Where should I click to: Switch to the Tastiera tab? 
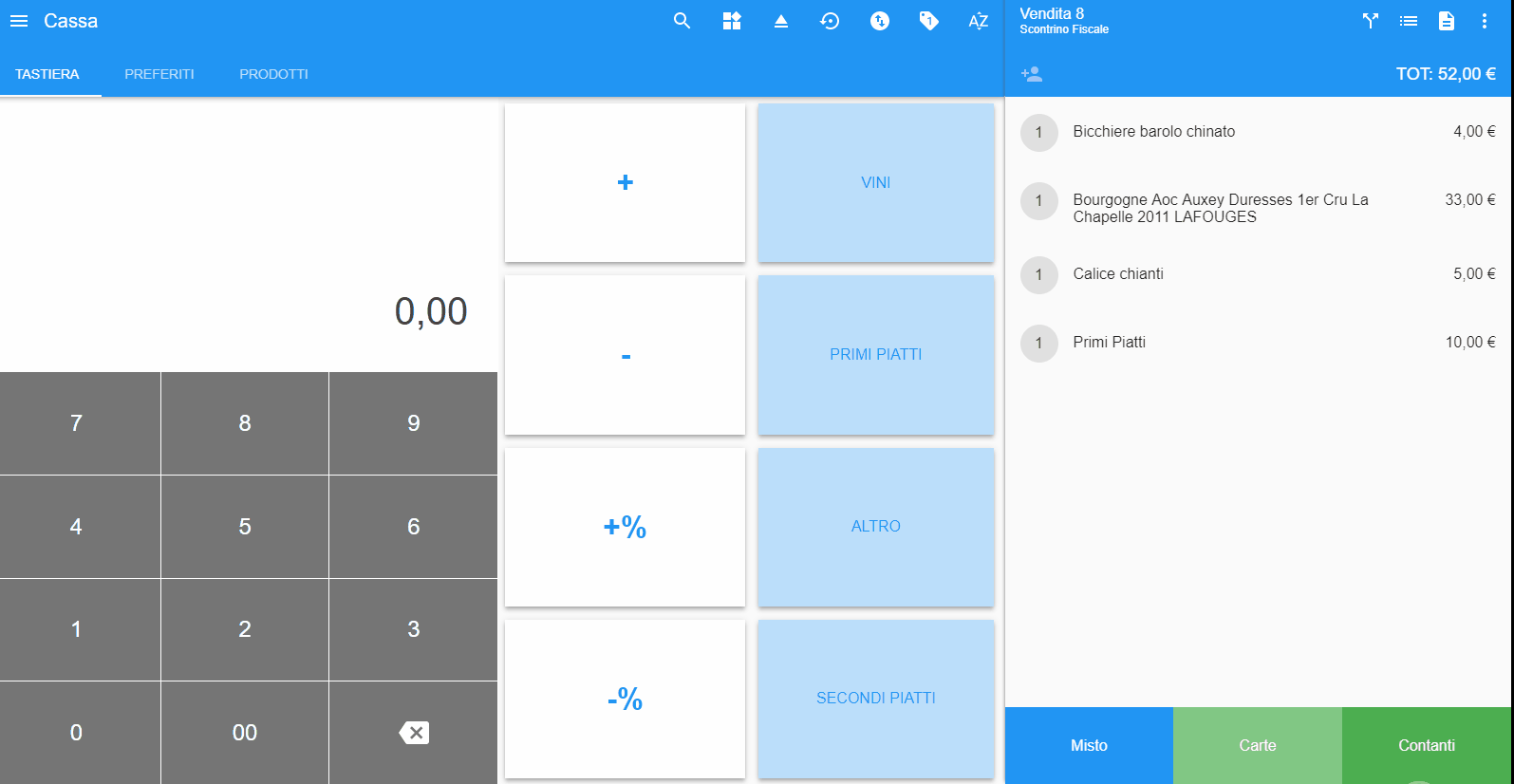47,74
